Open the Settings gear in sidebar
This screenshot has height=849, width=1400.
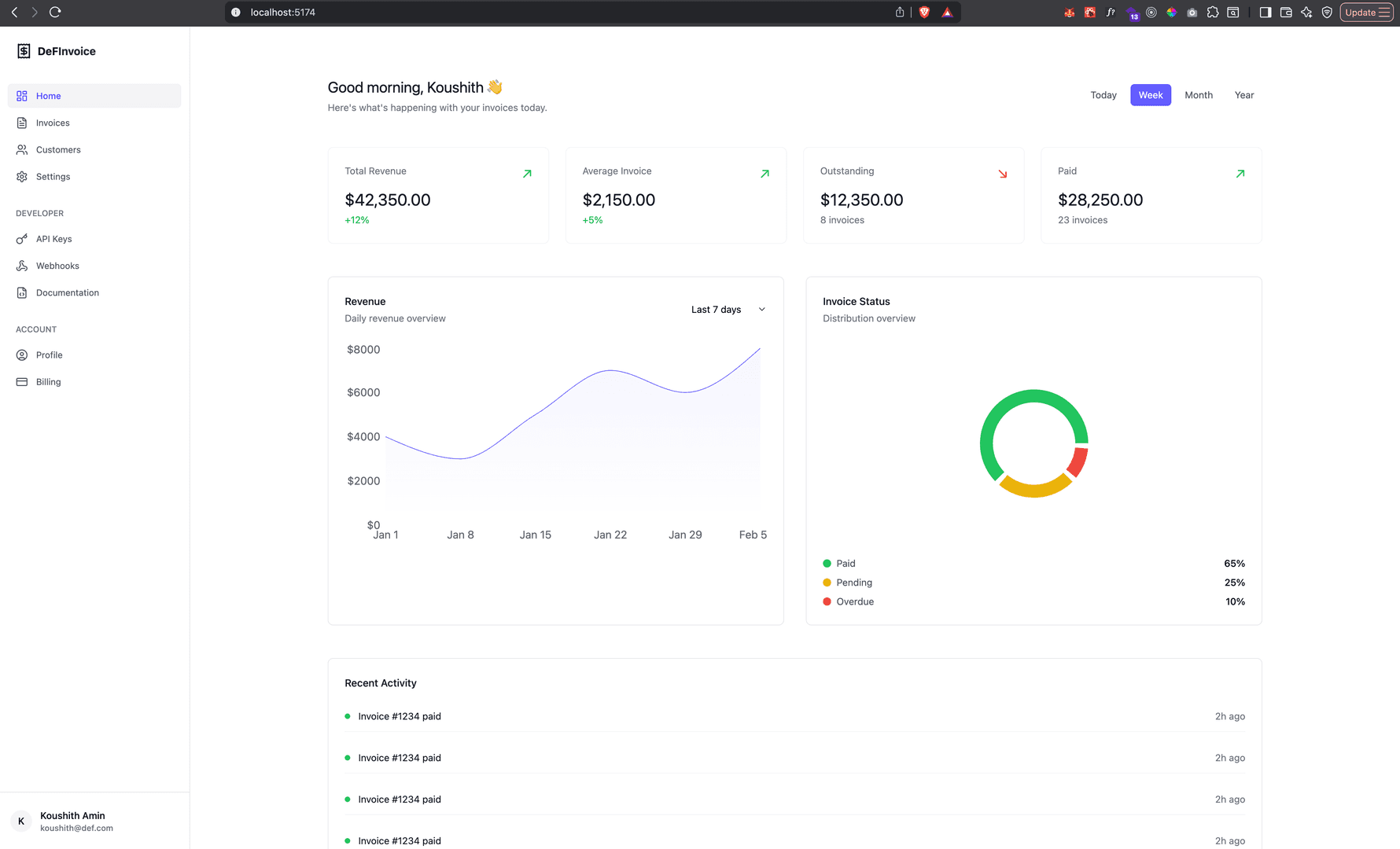click(x=22, y=177)
